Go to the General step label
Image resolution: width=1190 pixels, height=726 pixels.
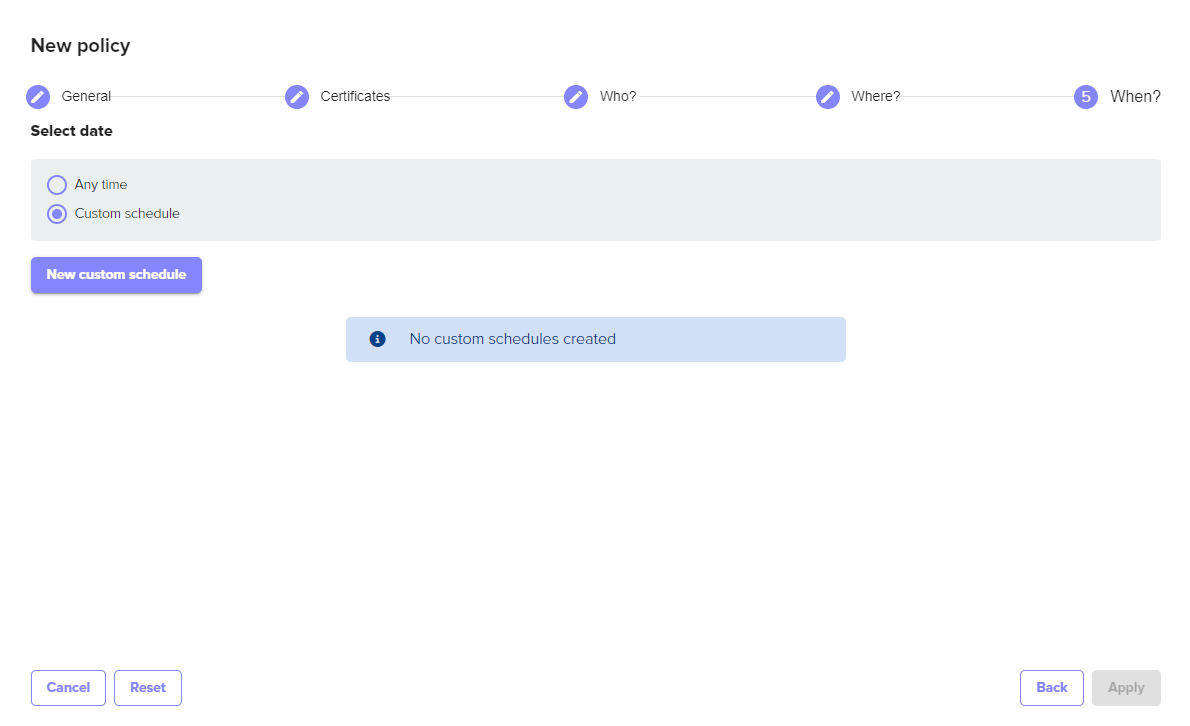coord(86,97)
